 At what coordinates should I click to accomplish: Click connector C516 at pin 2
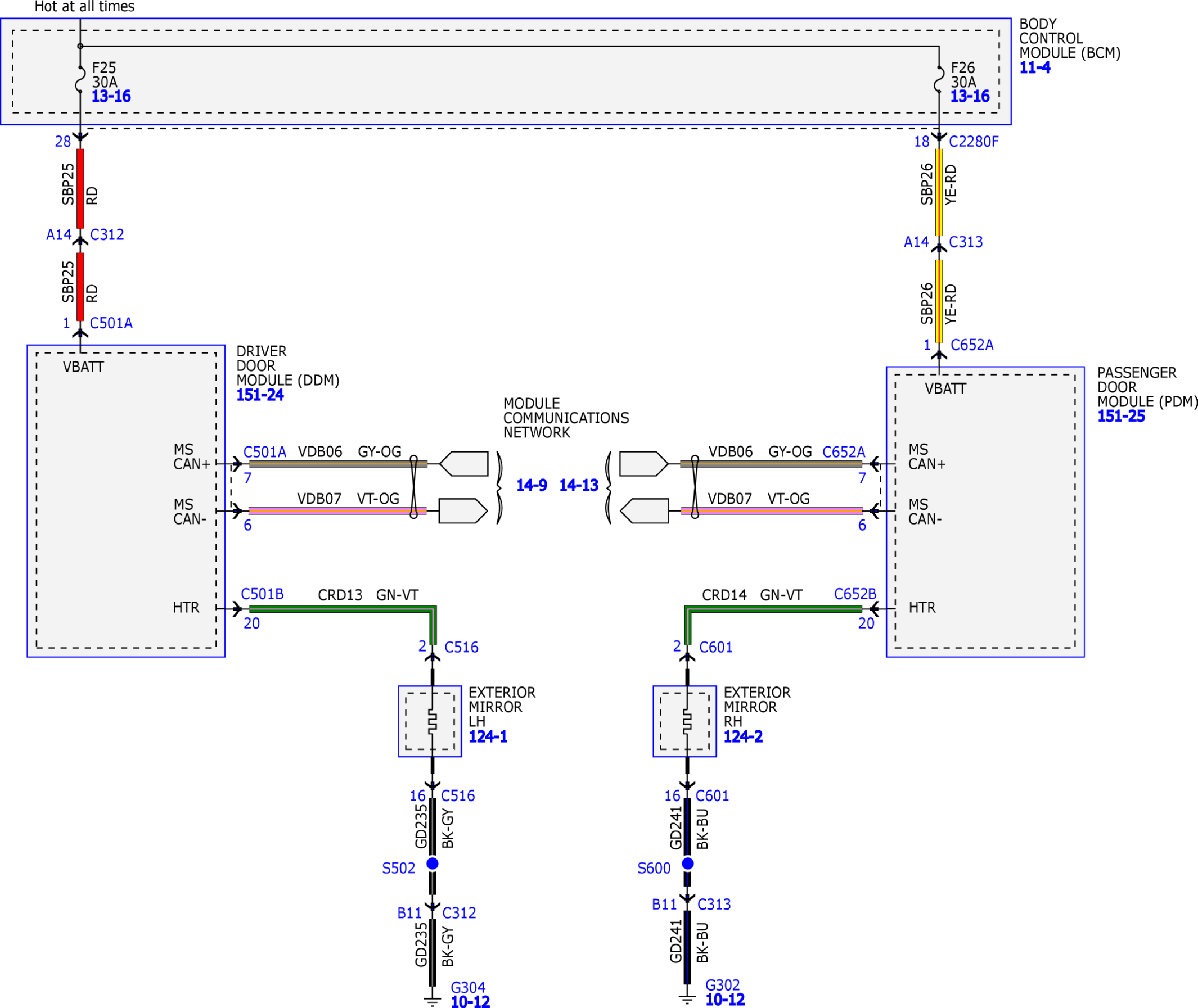[x=461, y=647]
